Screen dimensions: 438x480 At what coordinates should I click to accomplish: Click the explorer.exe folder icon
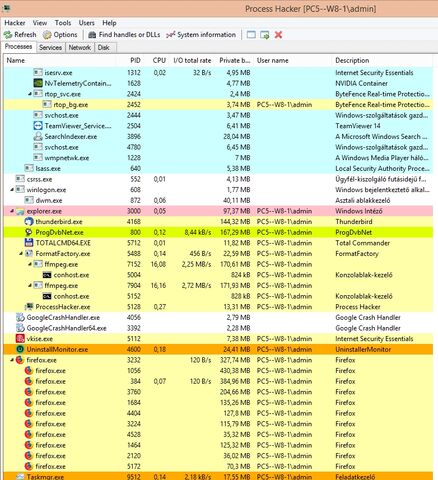(20, 211)
